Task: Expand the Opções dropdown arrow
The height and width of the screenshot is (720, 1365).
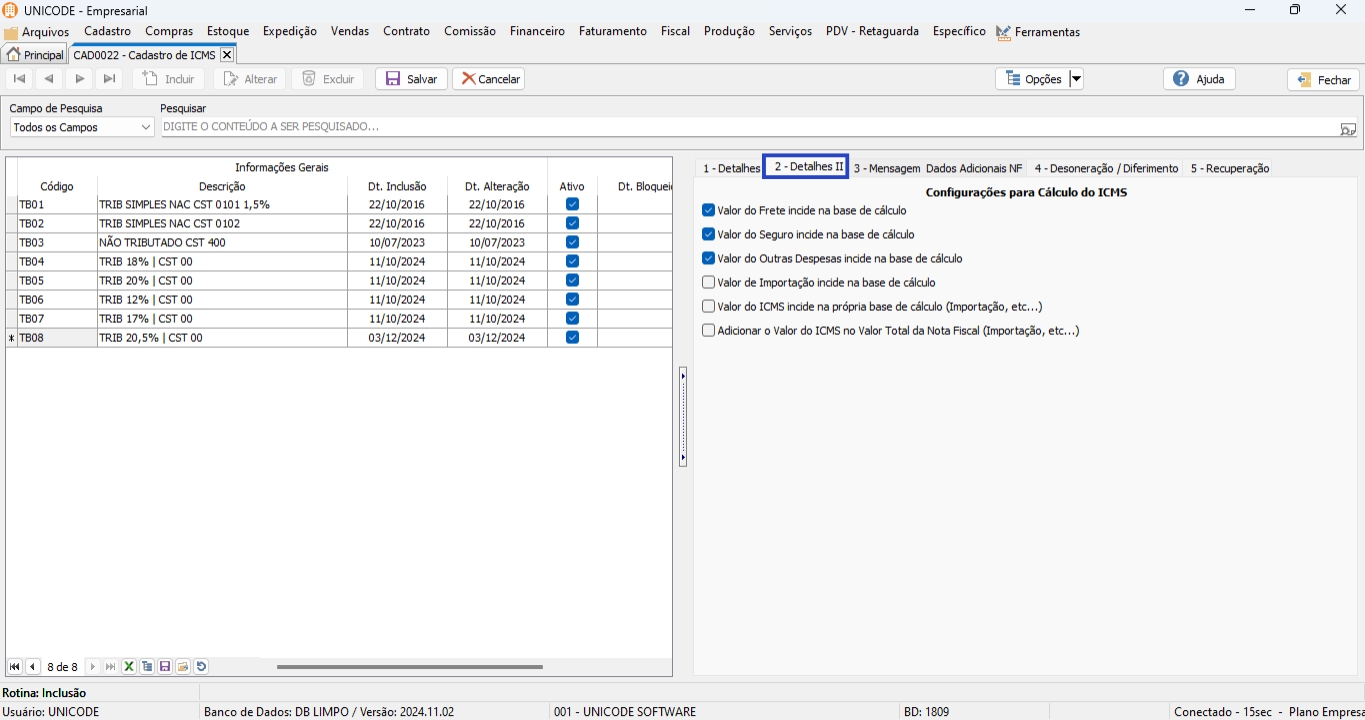Action: click(1076, 79)
